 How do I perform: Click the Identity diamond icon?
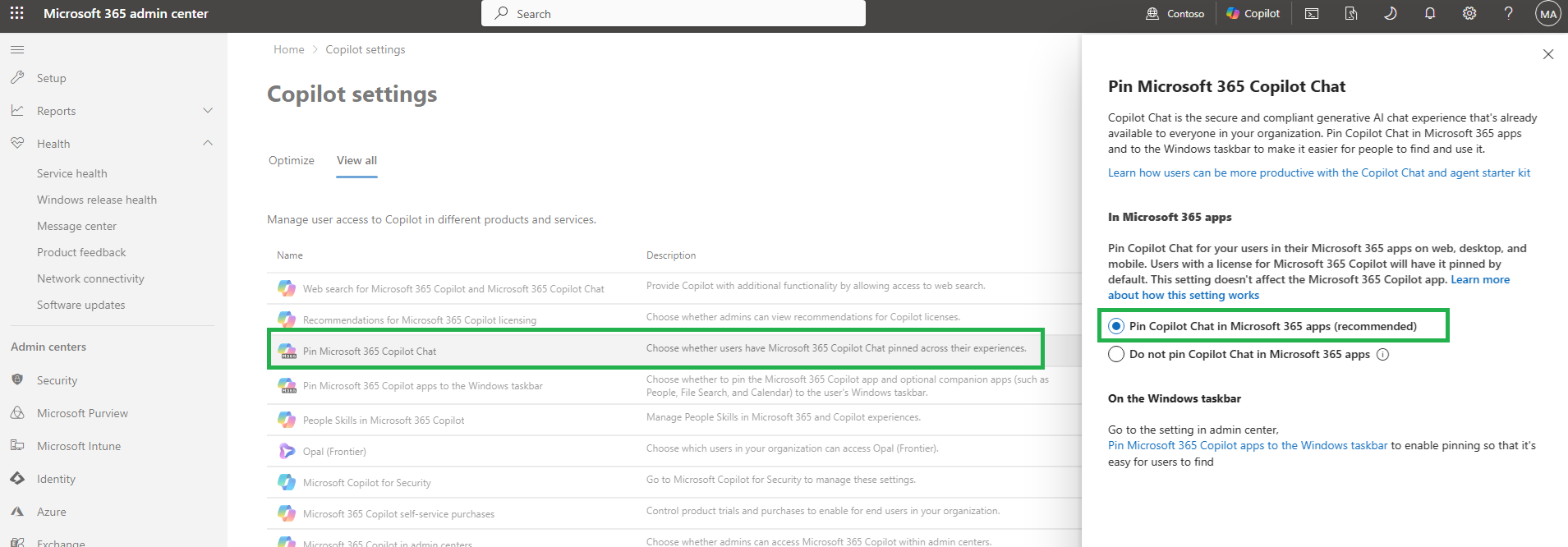[x=17, y=478]
